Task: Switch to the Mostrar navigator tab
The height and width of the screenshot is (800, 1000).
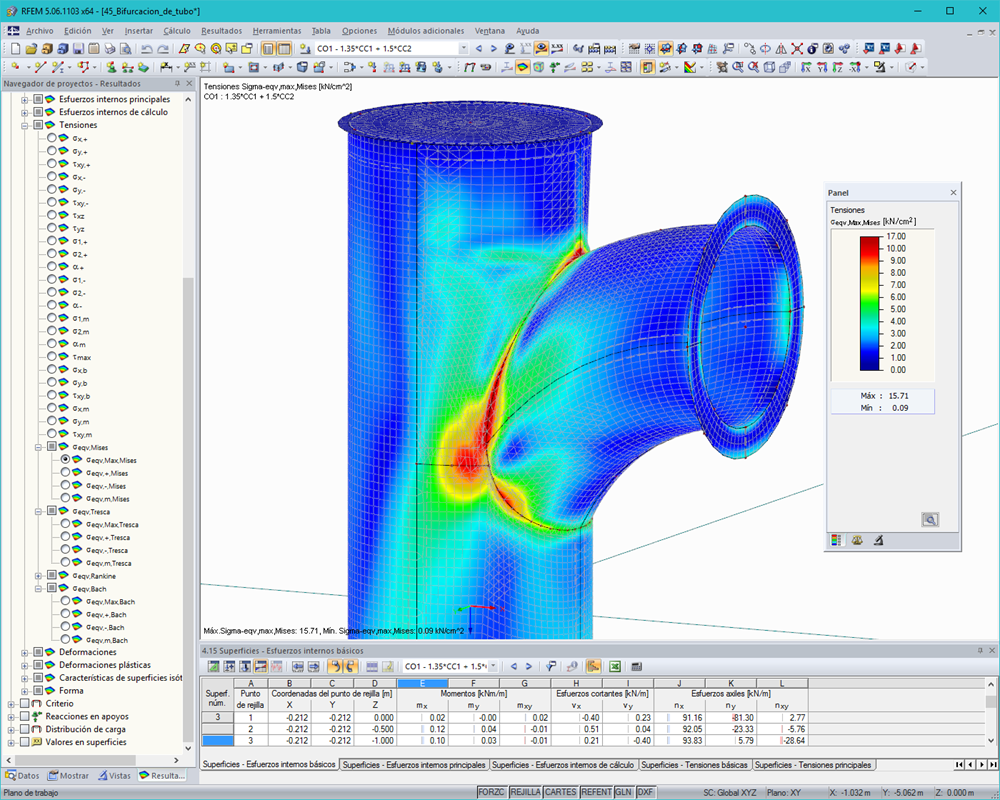Action: click(x=69, y=776)
